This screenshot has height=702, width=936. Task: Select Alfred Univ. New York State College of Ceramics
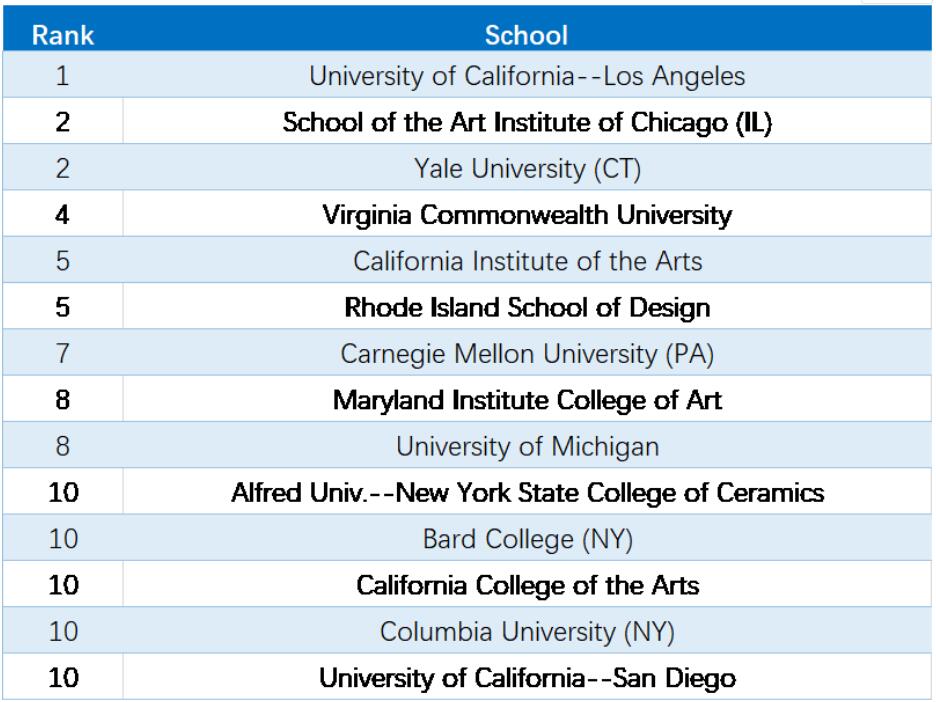point(526,492)
